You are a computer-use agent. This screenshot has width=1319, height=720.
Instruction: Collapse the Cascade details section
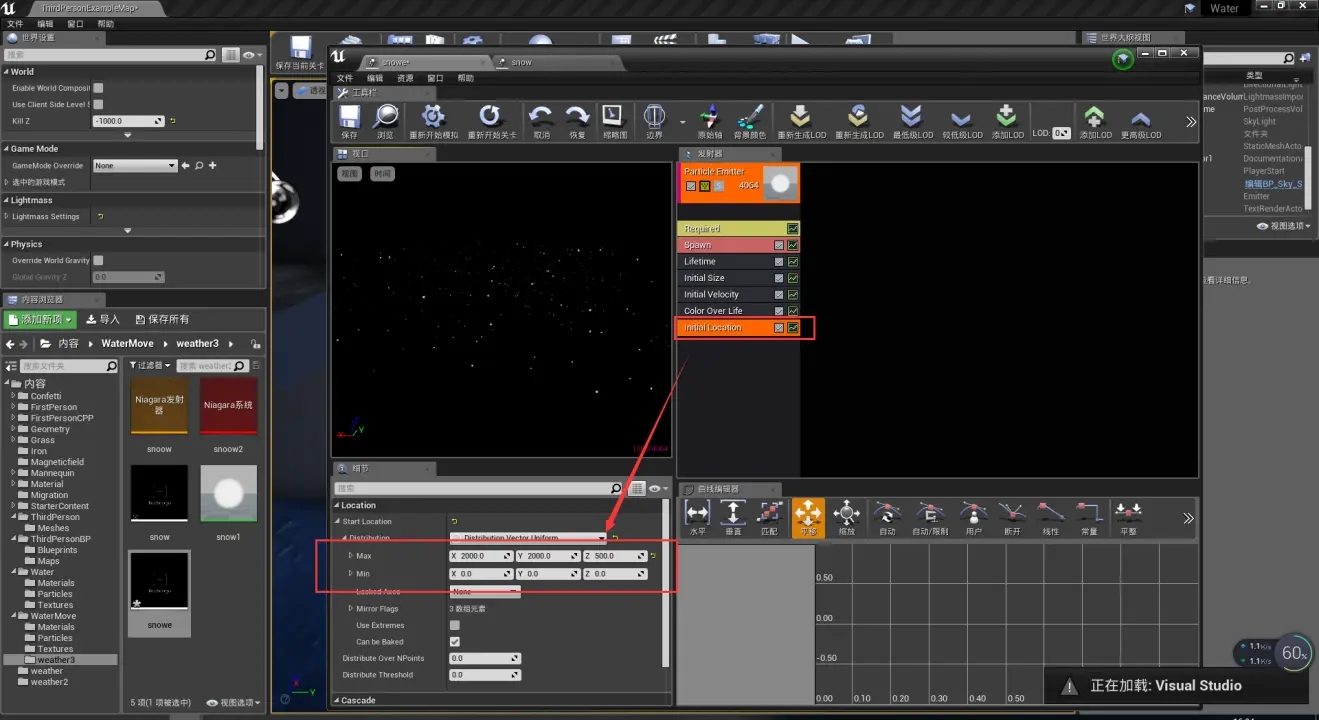337,700
